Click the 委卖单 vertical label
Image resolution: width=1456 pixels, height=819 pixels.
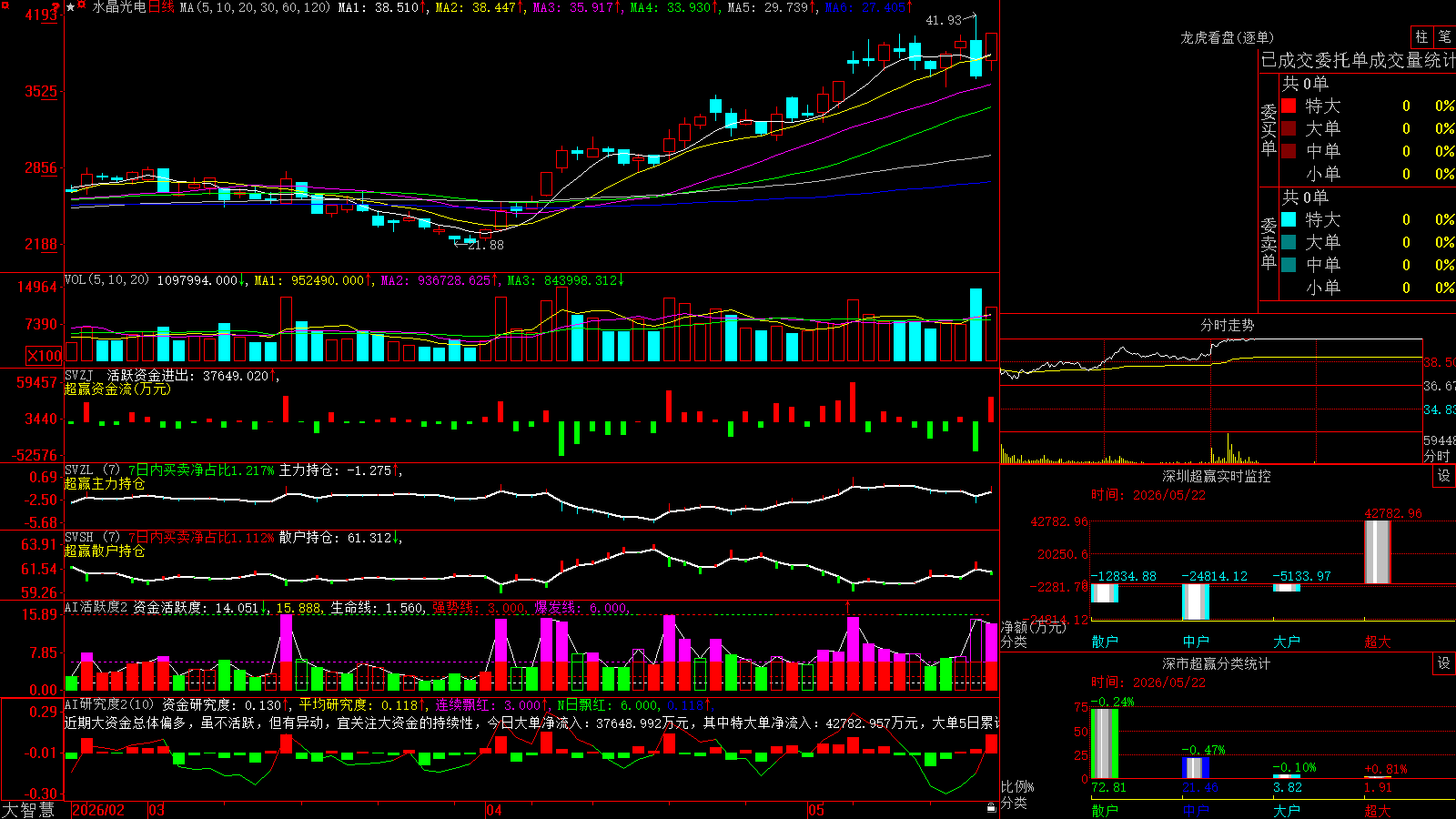1269,243
